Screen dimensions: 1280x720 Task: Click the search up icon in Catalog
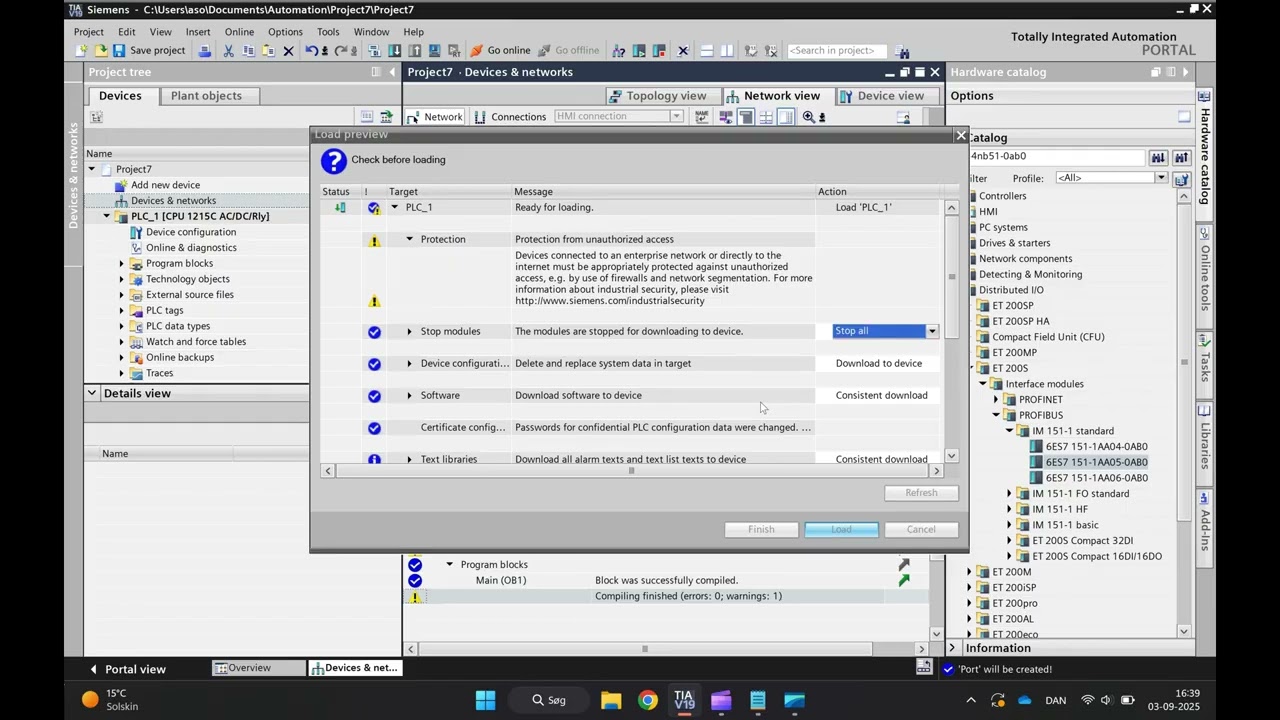[x=1181, y=157]
